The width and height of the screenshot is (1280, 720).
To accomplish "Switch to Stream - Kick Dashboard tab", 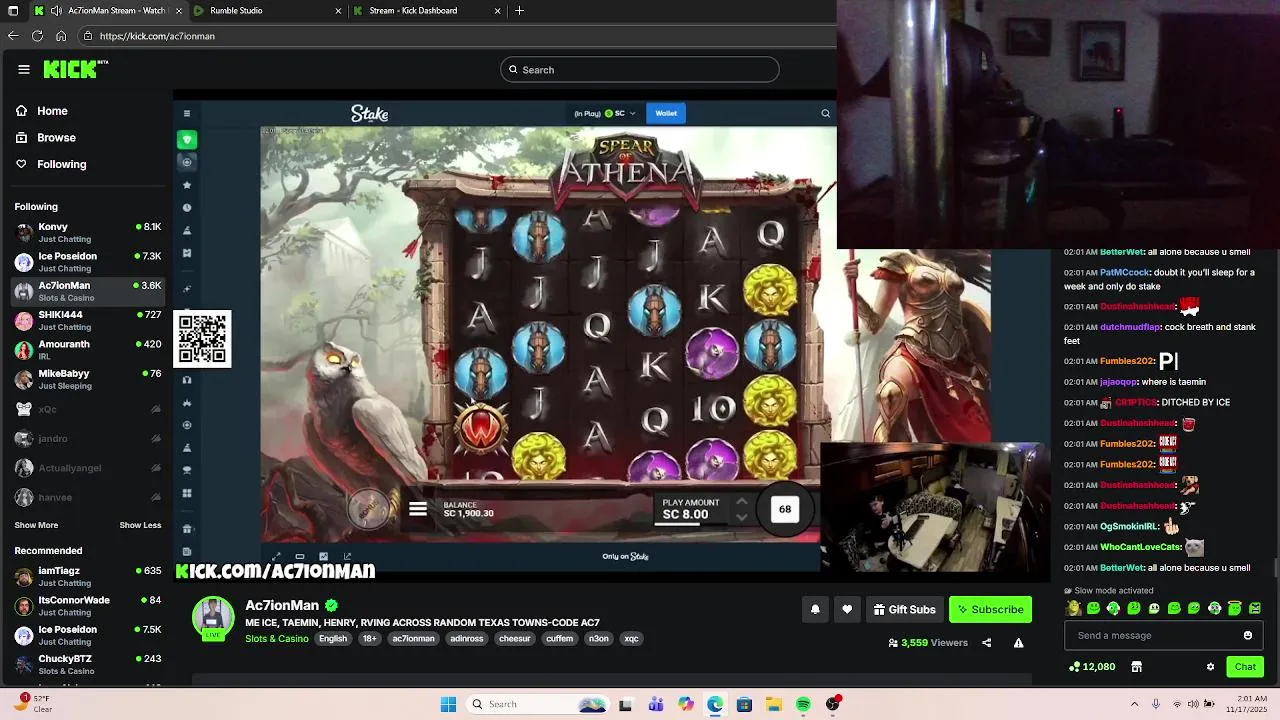I will (x=425, y=10).
